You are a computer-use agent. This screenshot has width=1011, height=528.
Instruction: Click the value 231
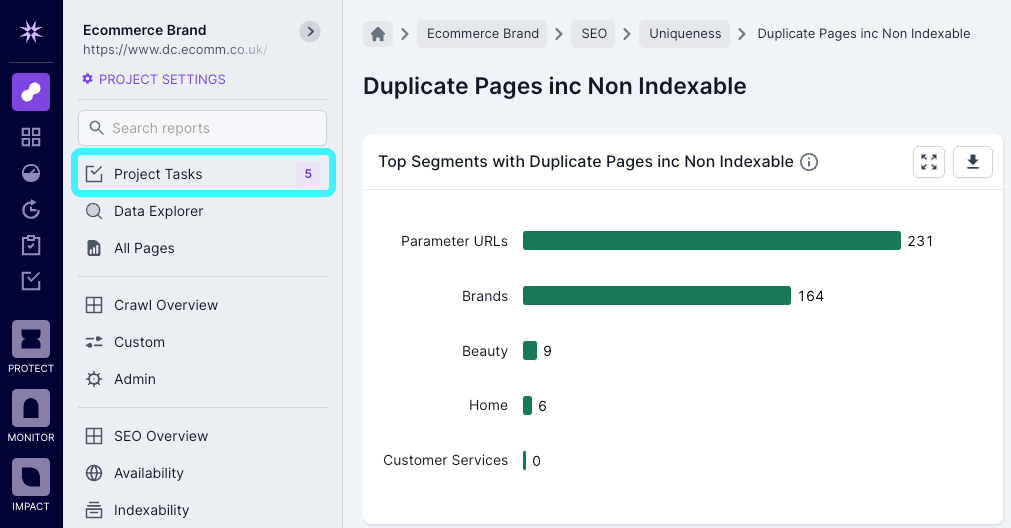coord(920,241)
